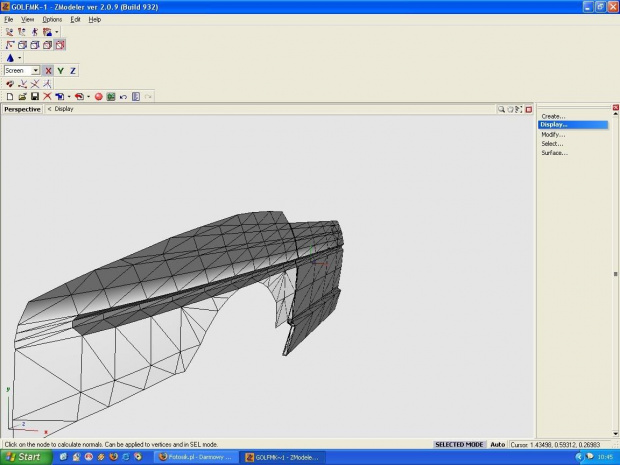This screenshot has width=620, height=465.
Task: Expand the Create... command group
Action: (x=553, y=116)
